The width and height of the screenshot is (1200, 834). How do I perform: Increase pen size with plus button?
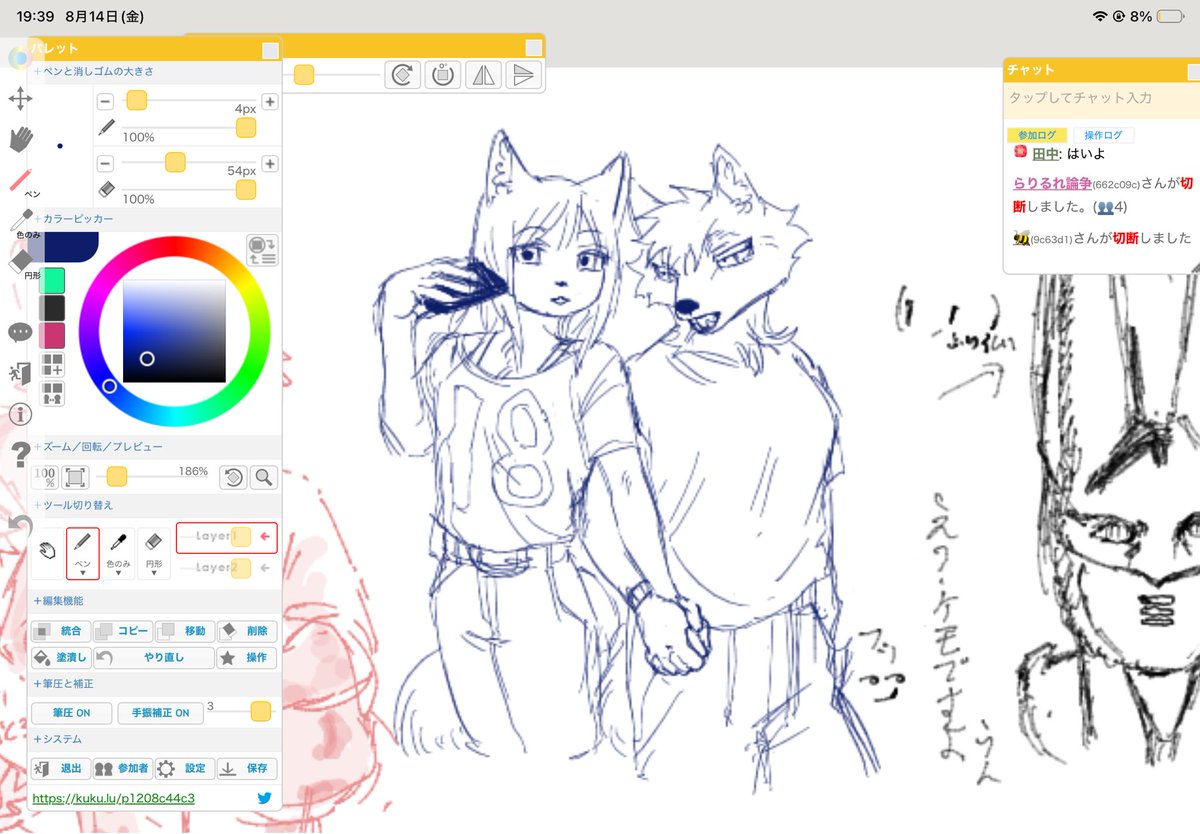coord(270,102)
